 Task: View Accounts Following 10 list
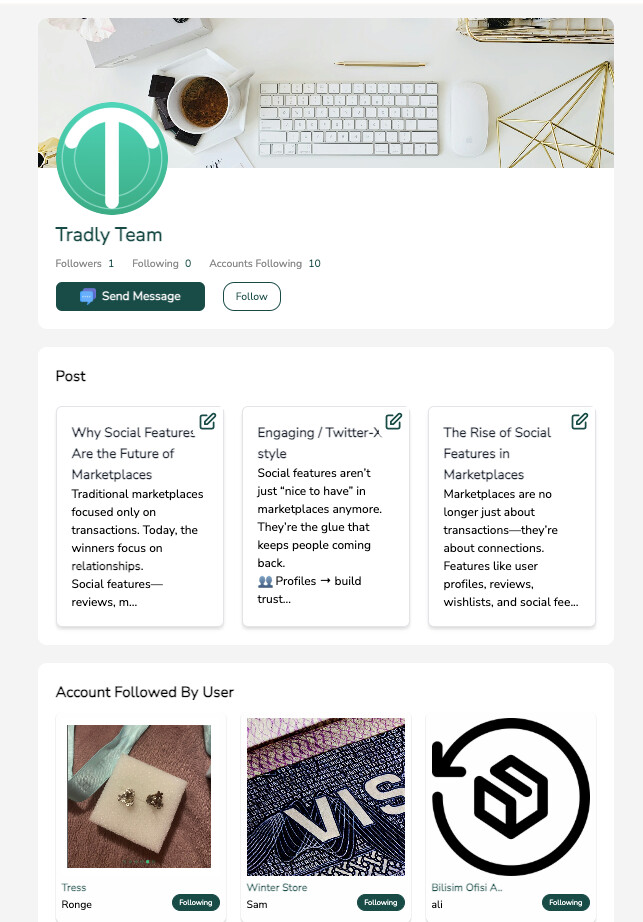[x=265, y=263]
